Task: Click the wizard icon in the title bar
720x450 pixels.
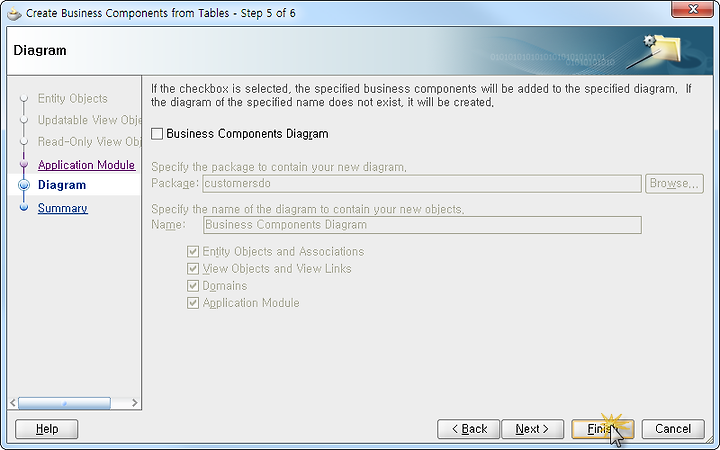Action: pyautogui.click(x=14, y=13)
